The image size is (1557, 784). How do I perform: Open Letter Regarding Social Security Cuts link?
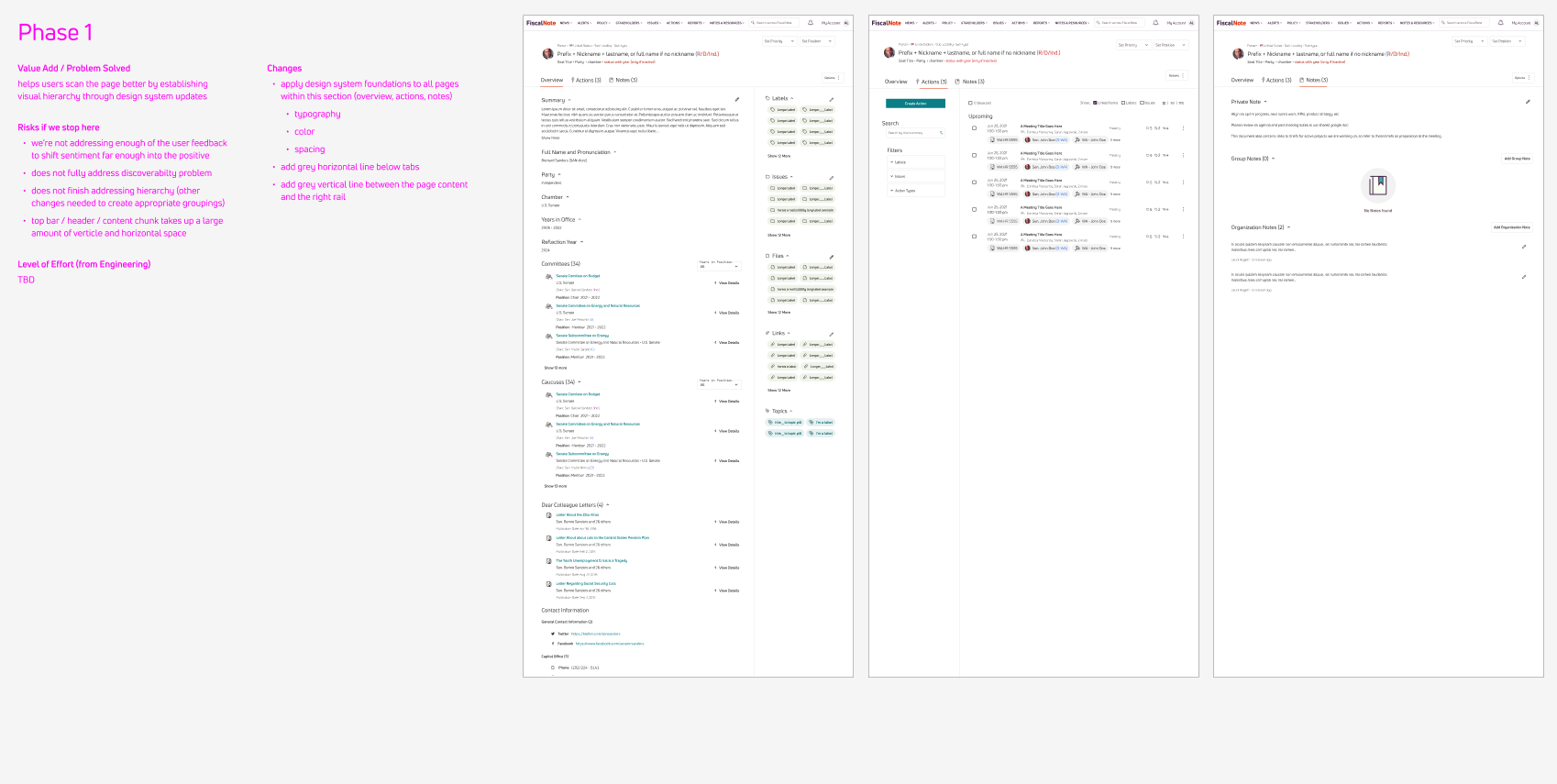point(586,584)
